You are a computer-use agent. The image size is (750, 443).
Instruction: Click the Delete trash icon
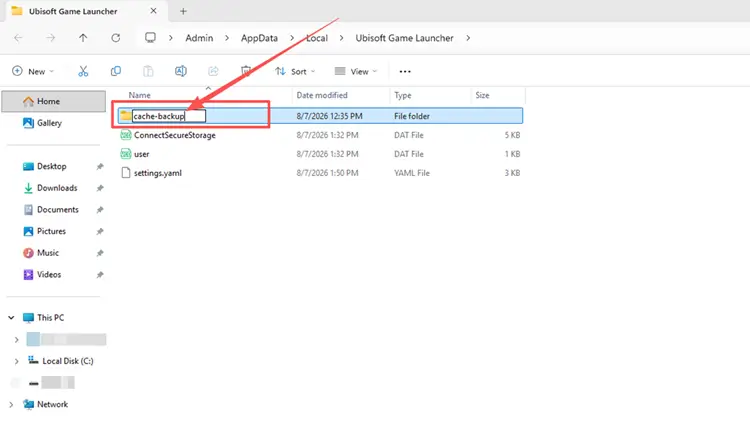[246, 71]
